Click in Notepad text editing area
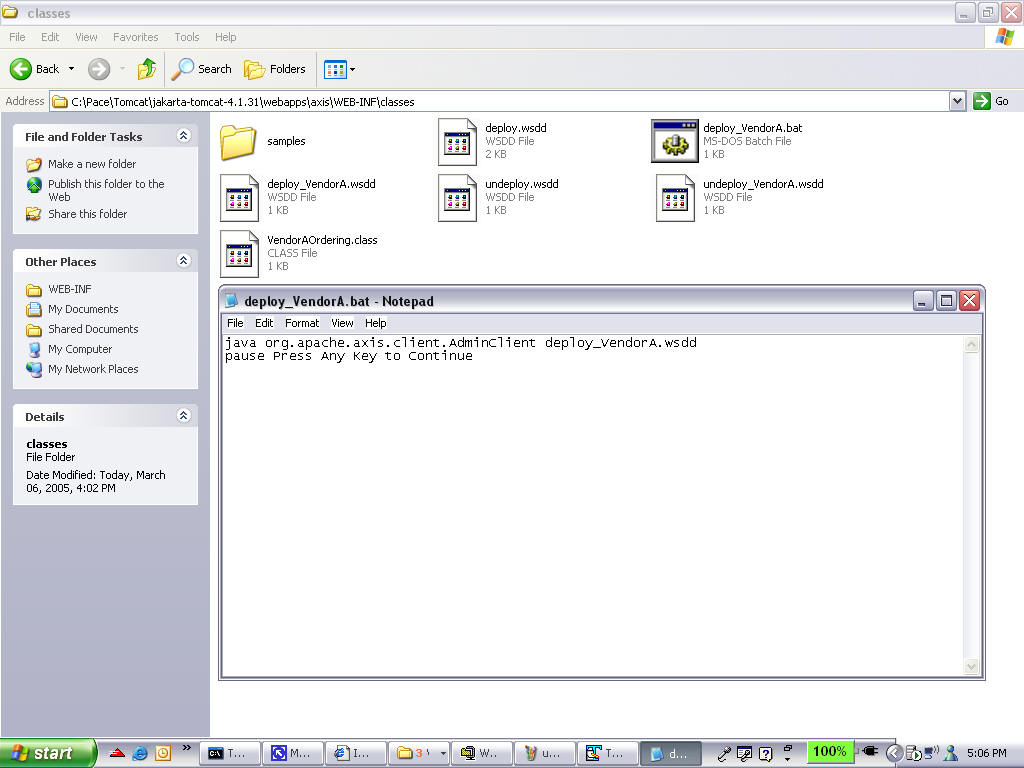 593,506
